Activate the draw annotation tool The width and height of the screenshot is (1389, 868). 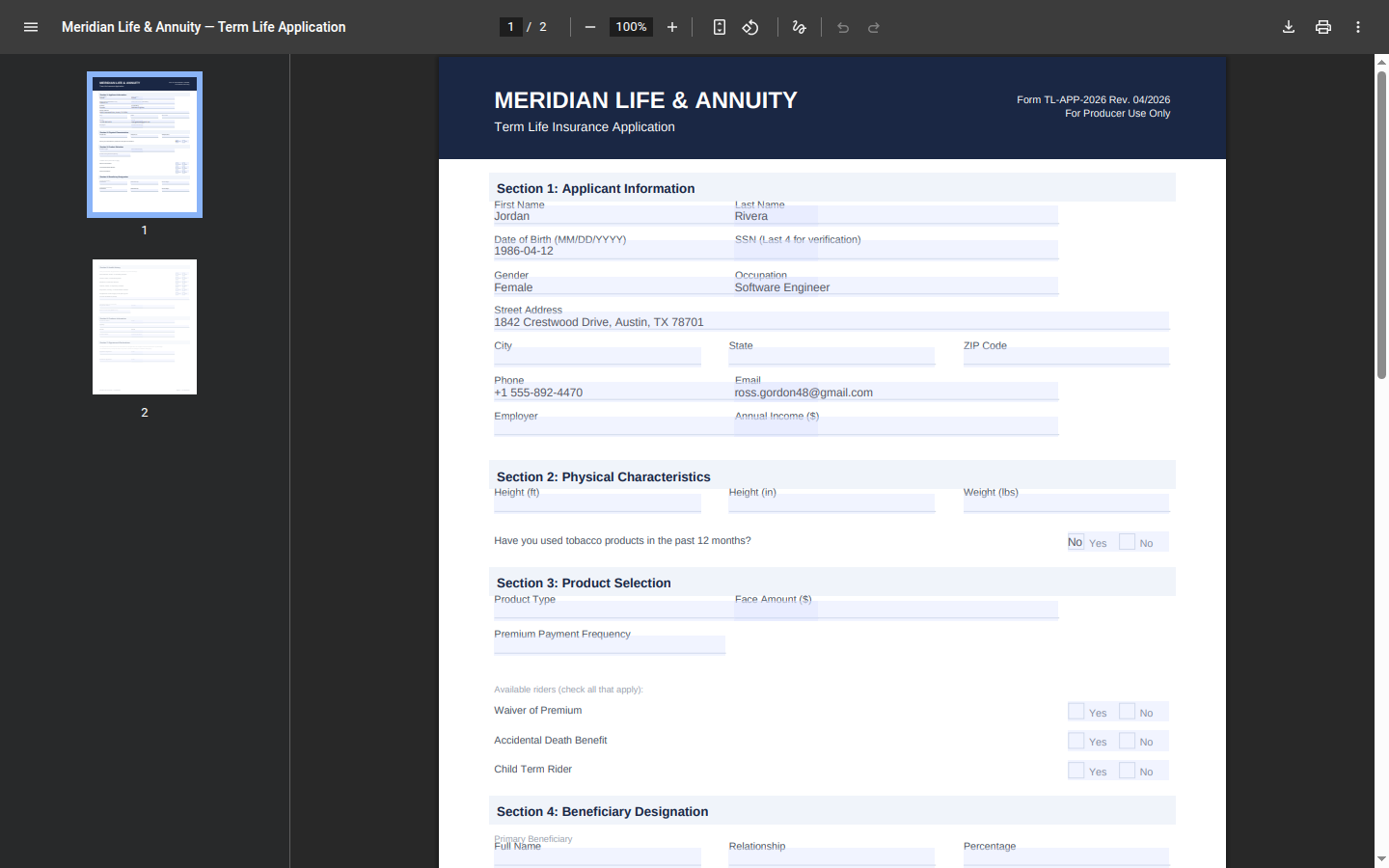click(799, 27)
